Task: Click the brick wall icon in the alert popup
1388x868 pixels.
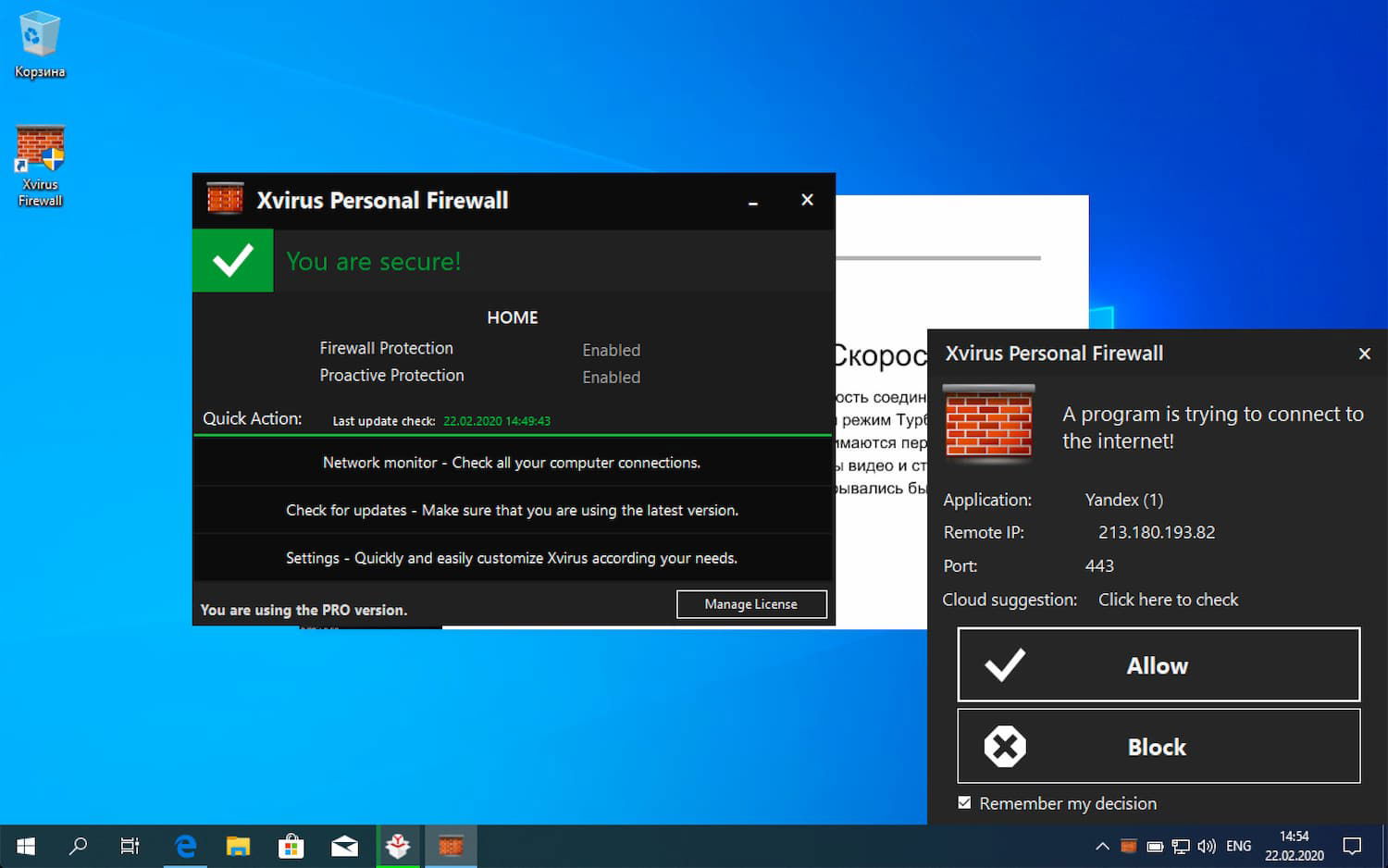Action: click(x=988, y=424)
